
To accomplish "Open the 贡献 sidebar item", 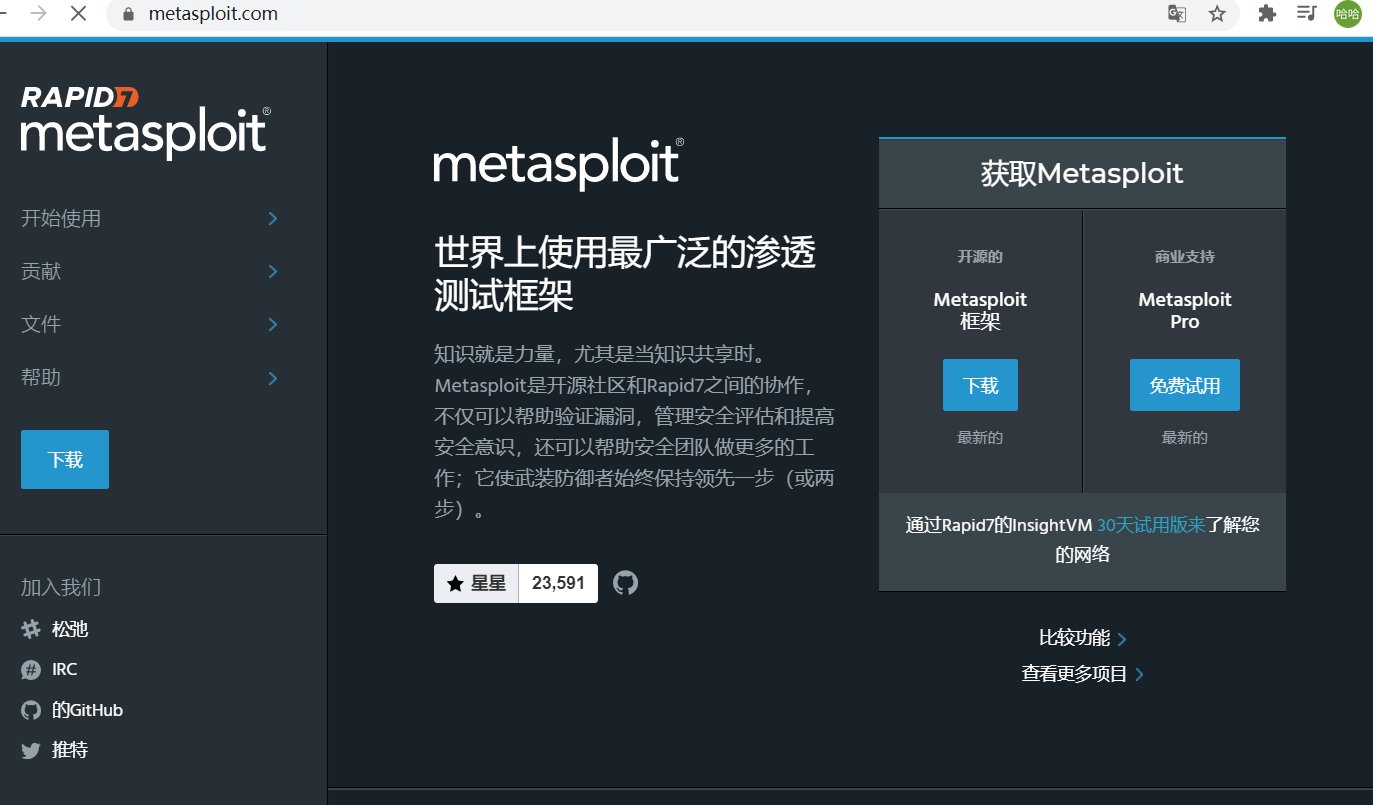I will pos(41,271).
